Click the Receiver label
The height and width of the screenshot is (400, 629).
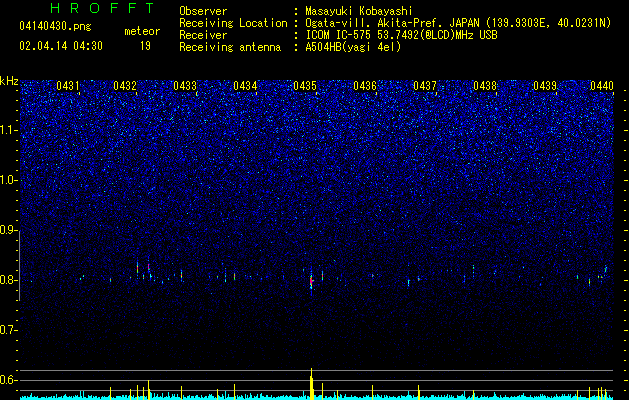[203, 35]
